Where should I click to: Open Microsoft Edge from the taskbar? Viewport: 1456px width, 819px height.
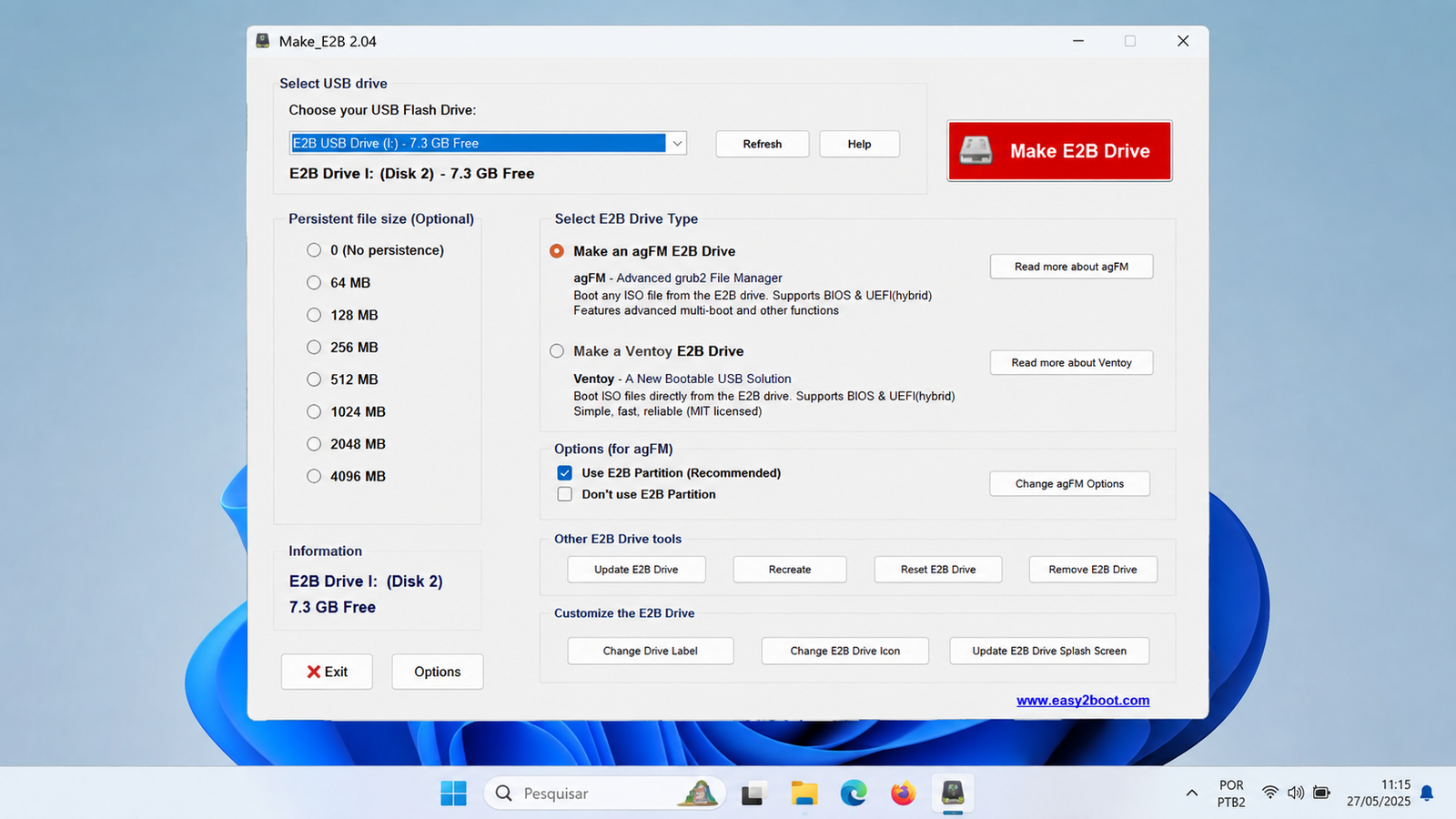pos(854,794)
